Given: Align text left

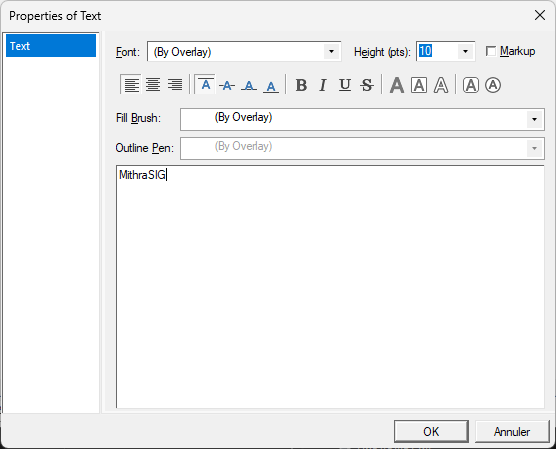Looking at the screenshot, I should pos(131,85).
